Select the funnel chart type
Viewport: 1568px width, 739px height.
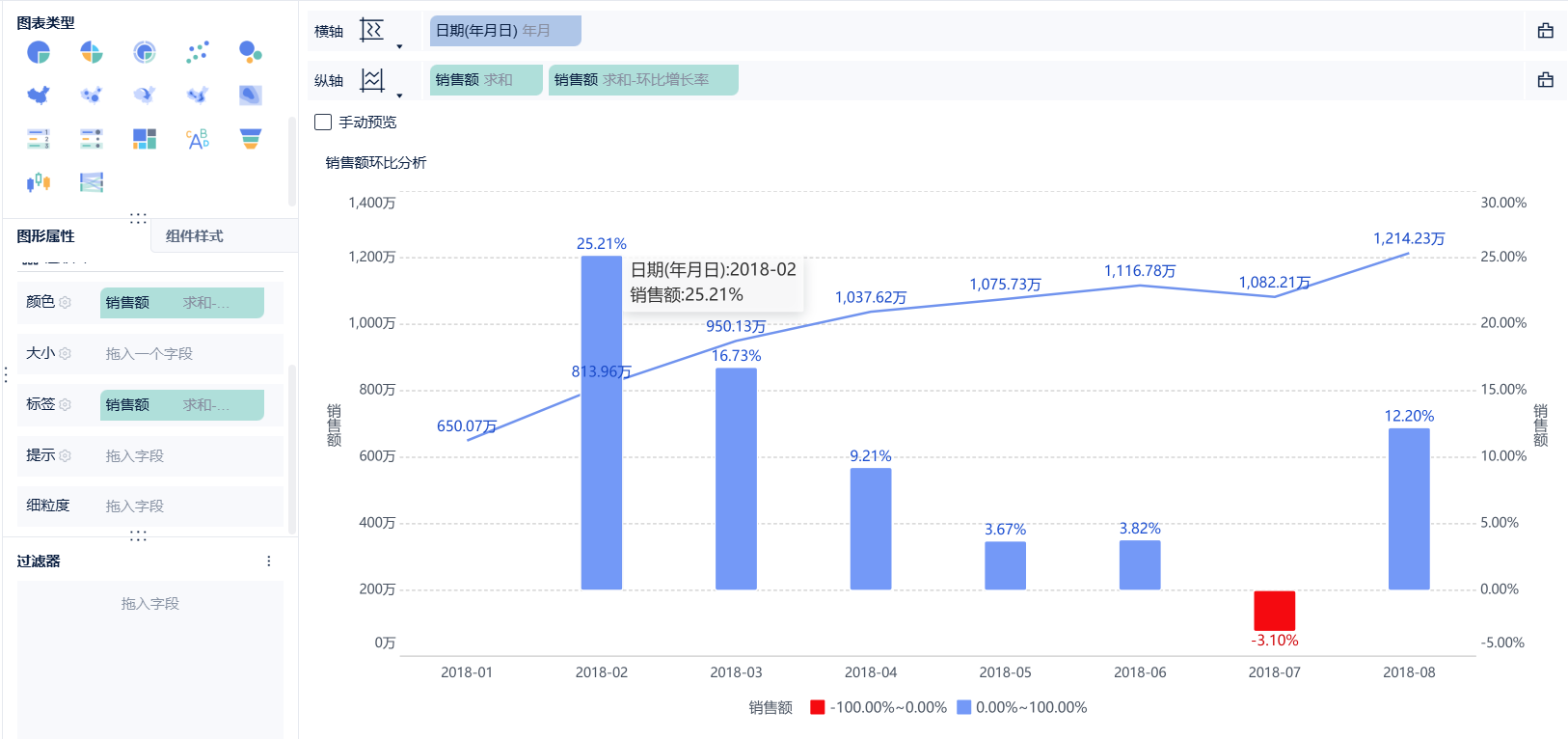tap(251, 139)
